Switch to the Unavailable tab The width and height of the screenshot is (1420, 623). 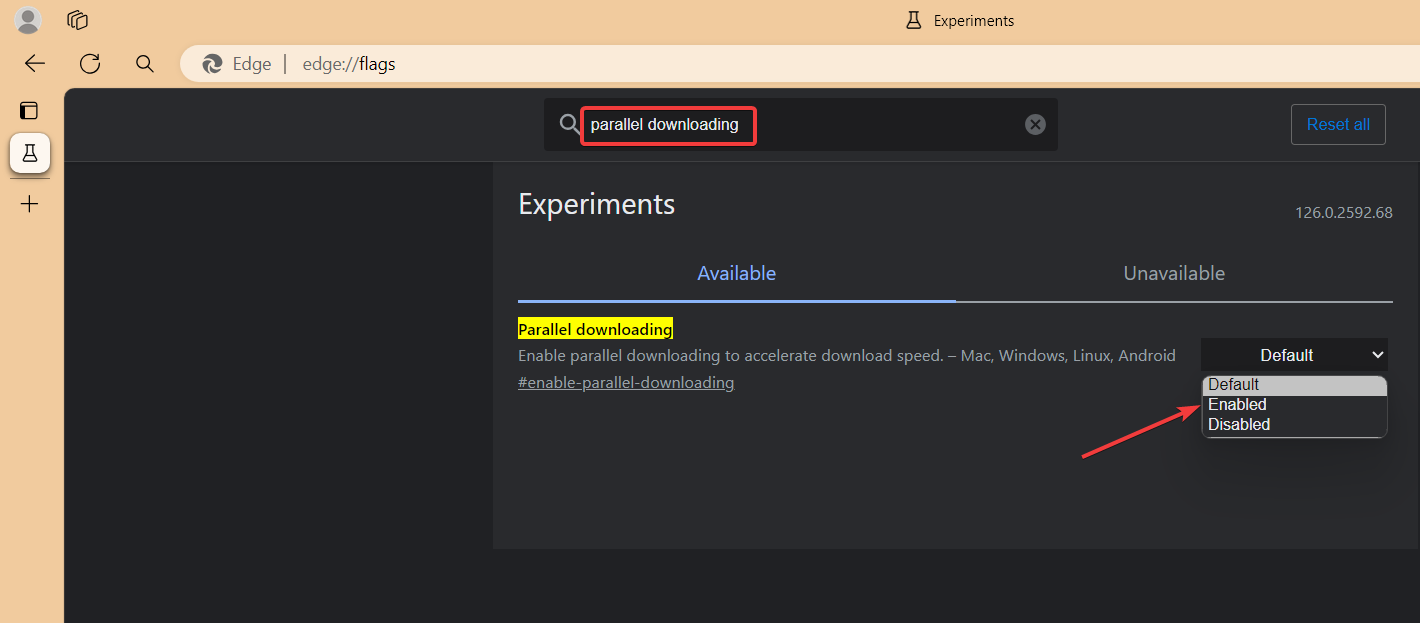(1173, 272)
